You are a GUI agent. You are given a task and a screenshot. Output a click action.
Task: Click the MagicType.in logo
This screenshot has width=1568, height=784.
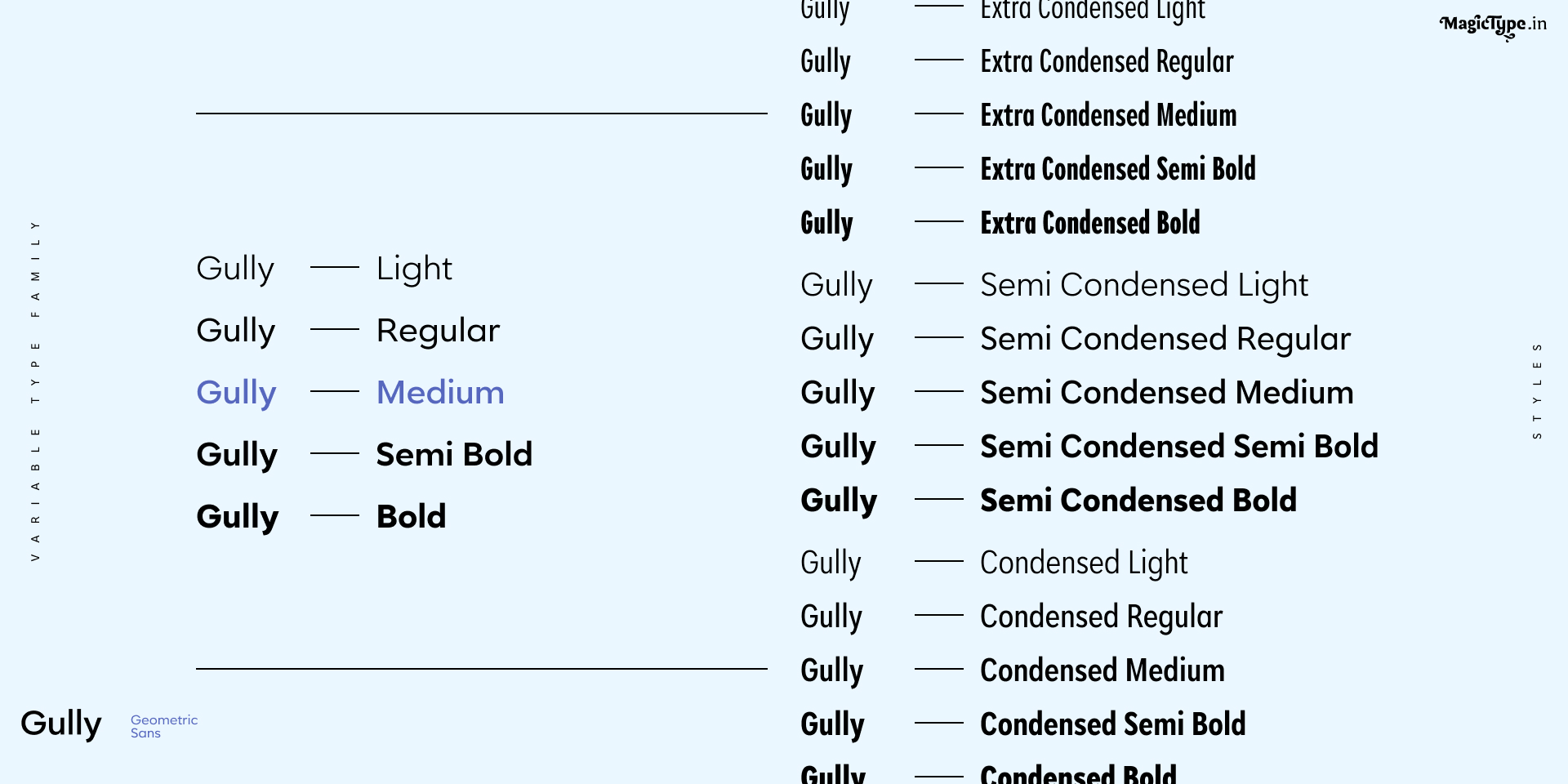[1493, 25]
